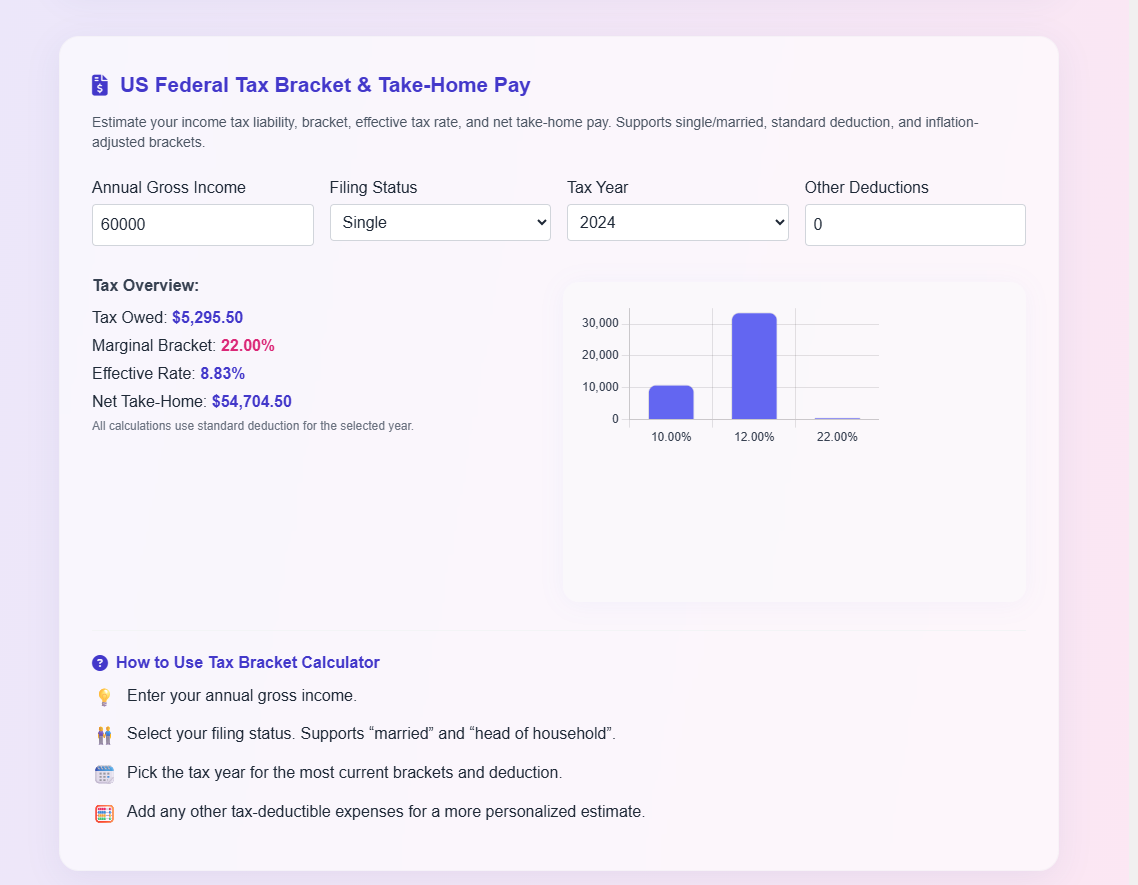Click the calendar tax year icon

tap(104, 774)
